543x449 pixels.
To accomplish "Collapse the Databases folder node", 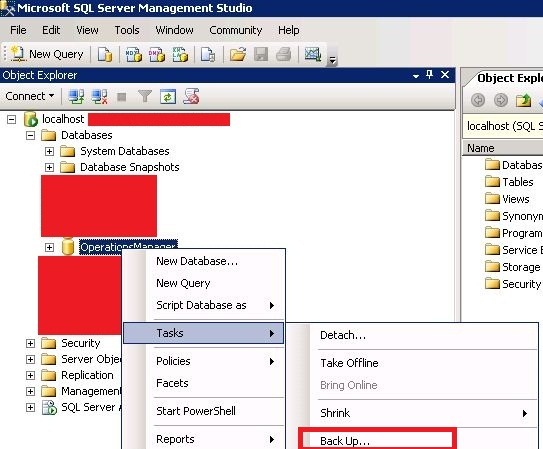I will [x=30, y=135].
